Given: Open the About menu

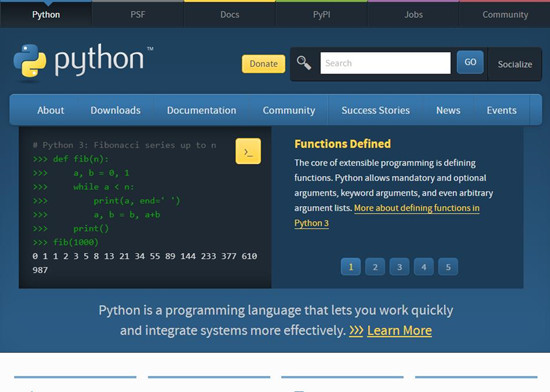Looking at the screenshot, I should [51, 110].
